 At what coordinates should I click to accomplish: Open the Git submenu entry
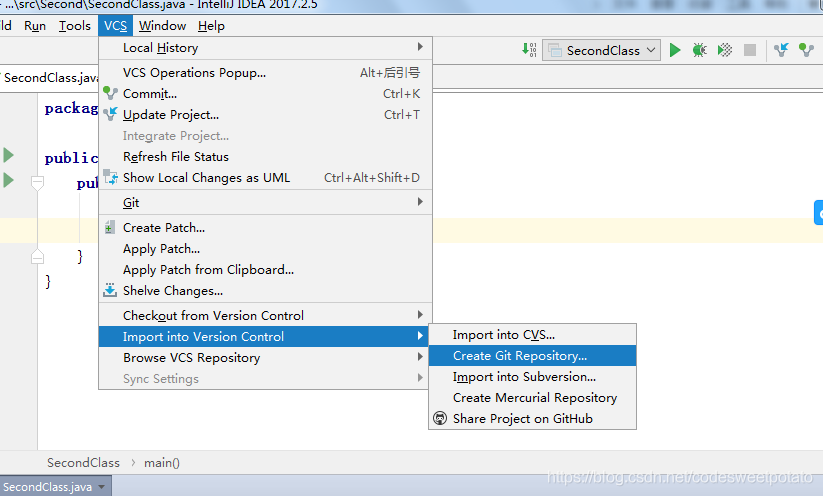265,203
